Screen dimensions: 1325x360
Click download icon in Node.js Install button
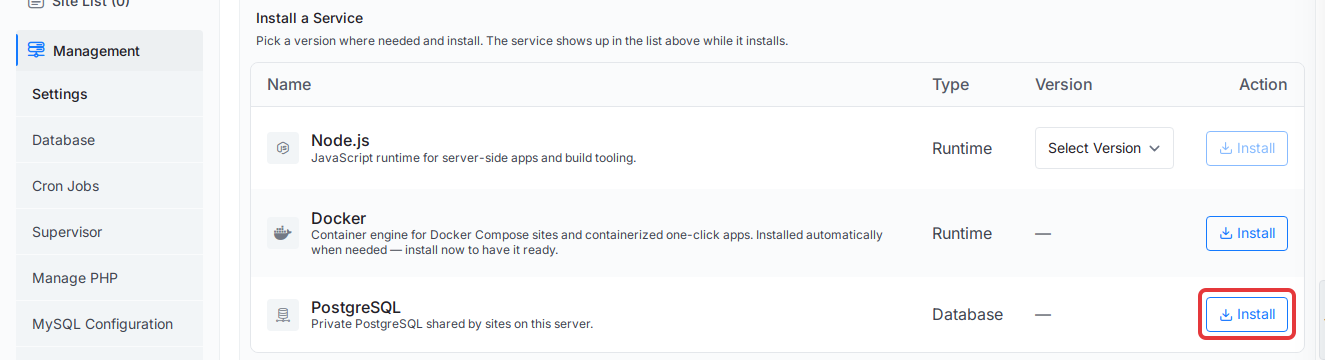click(x=1226, y=148)
